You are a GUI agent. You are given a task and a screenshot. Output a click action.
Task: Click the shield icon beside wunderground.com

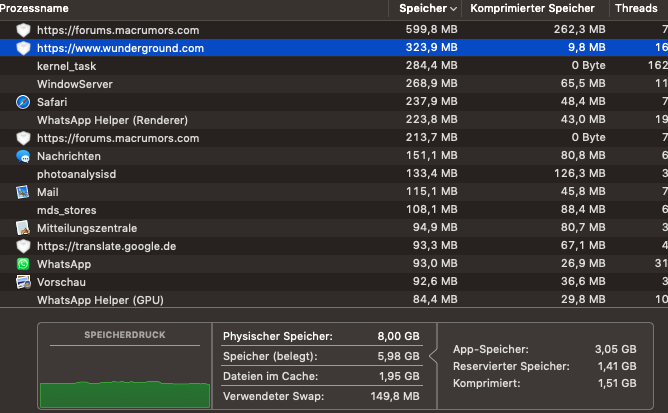pos(23,48)
